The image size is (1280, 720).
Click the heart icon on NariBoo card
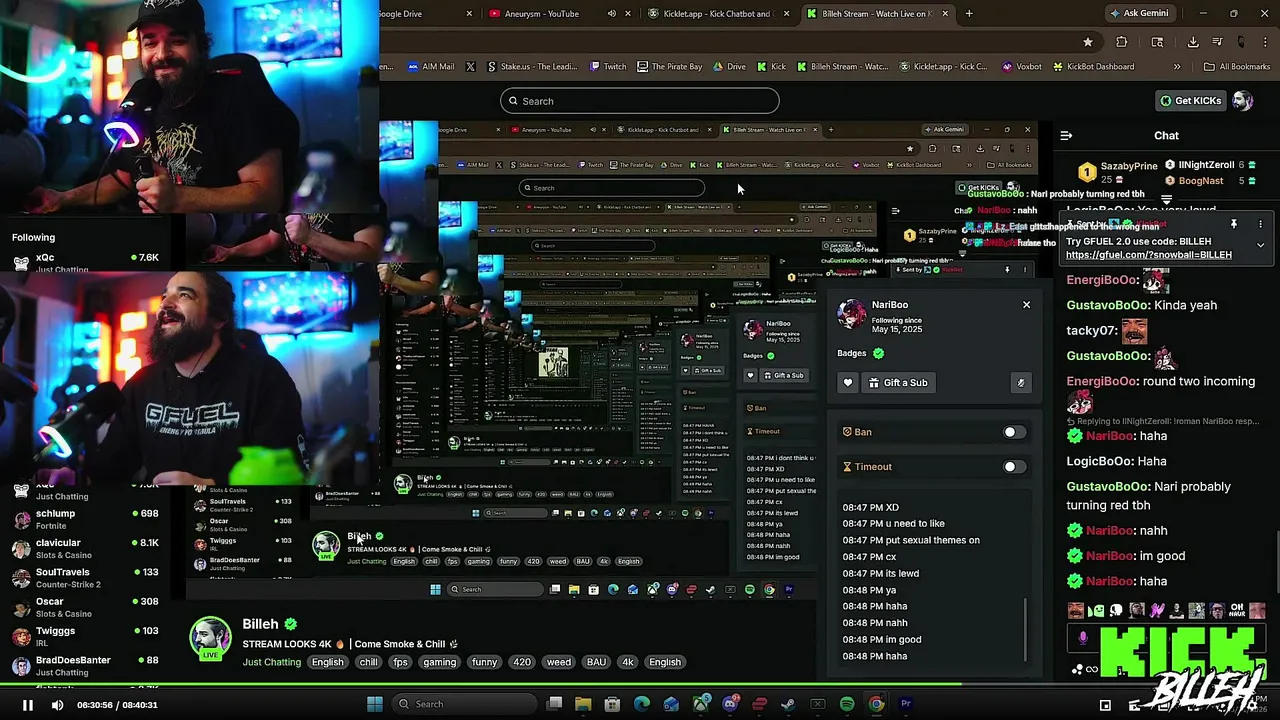(848, 383)
